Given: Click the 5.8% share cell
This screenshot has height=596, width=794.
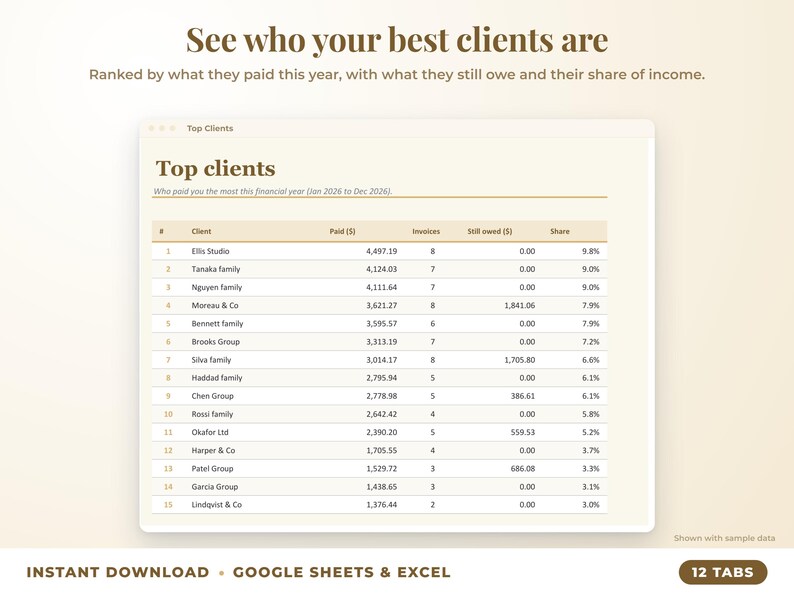Looking at the screenshot, I should click(590, 414).
